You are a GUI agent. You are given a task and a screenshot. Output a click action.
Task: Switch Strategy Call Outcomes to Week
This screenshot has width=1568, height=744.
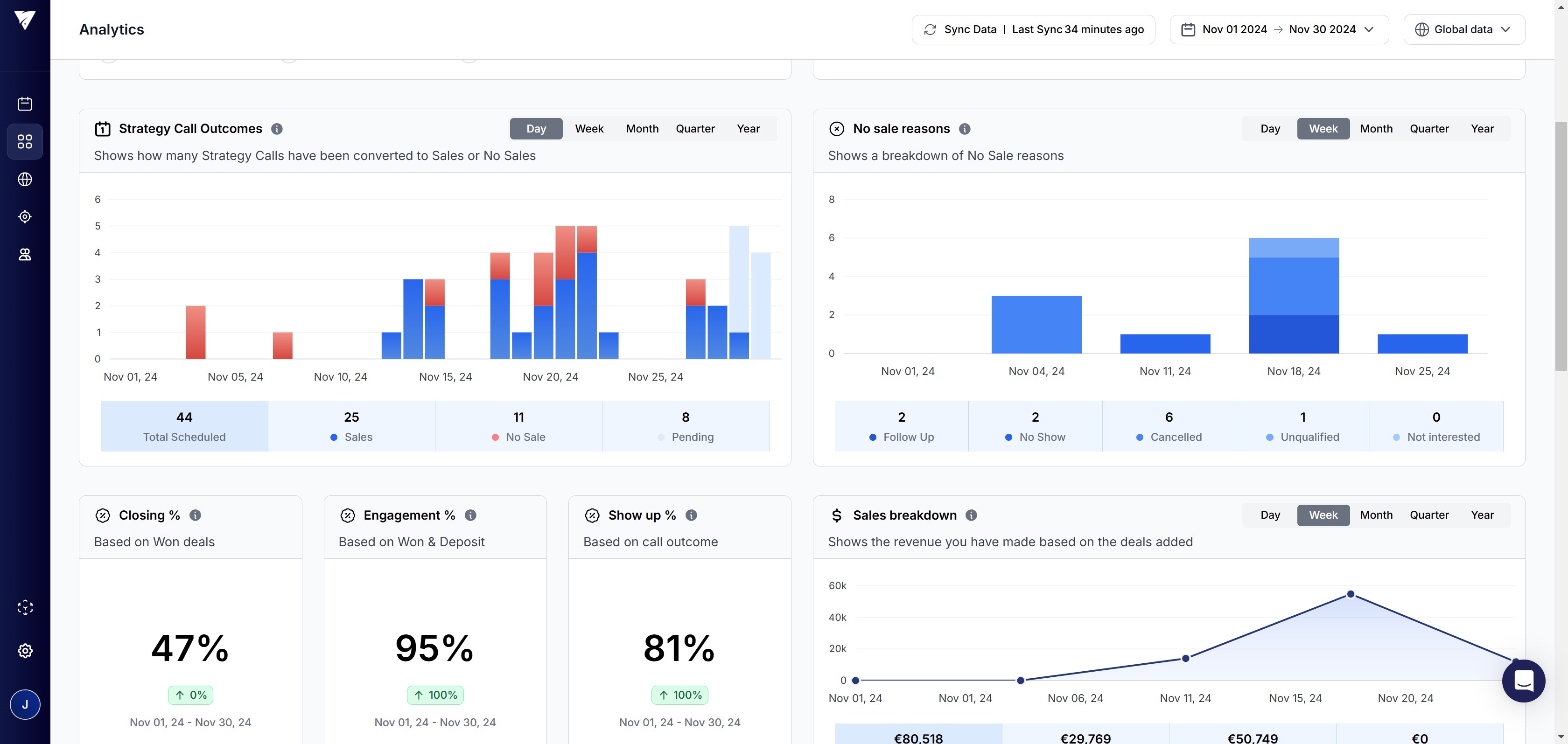[x=588, y=129]
